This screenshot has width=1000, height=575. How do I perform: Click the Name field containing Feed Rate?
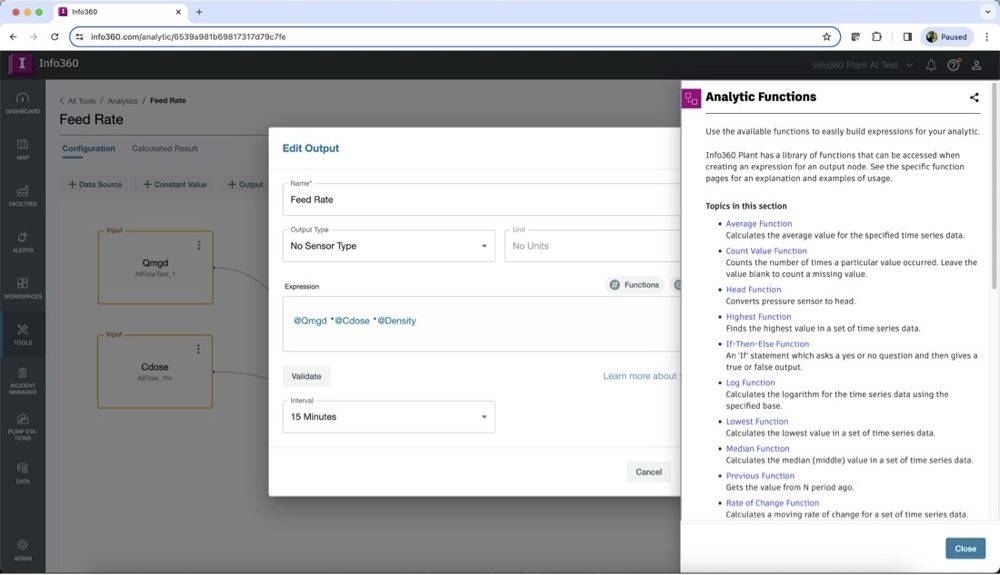pyautogui.click(x=482, y=200)
